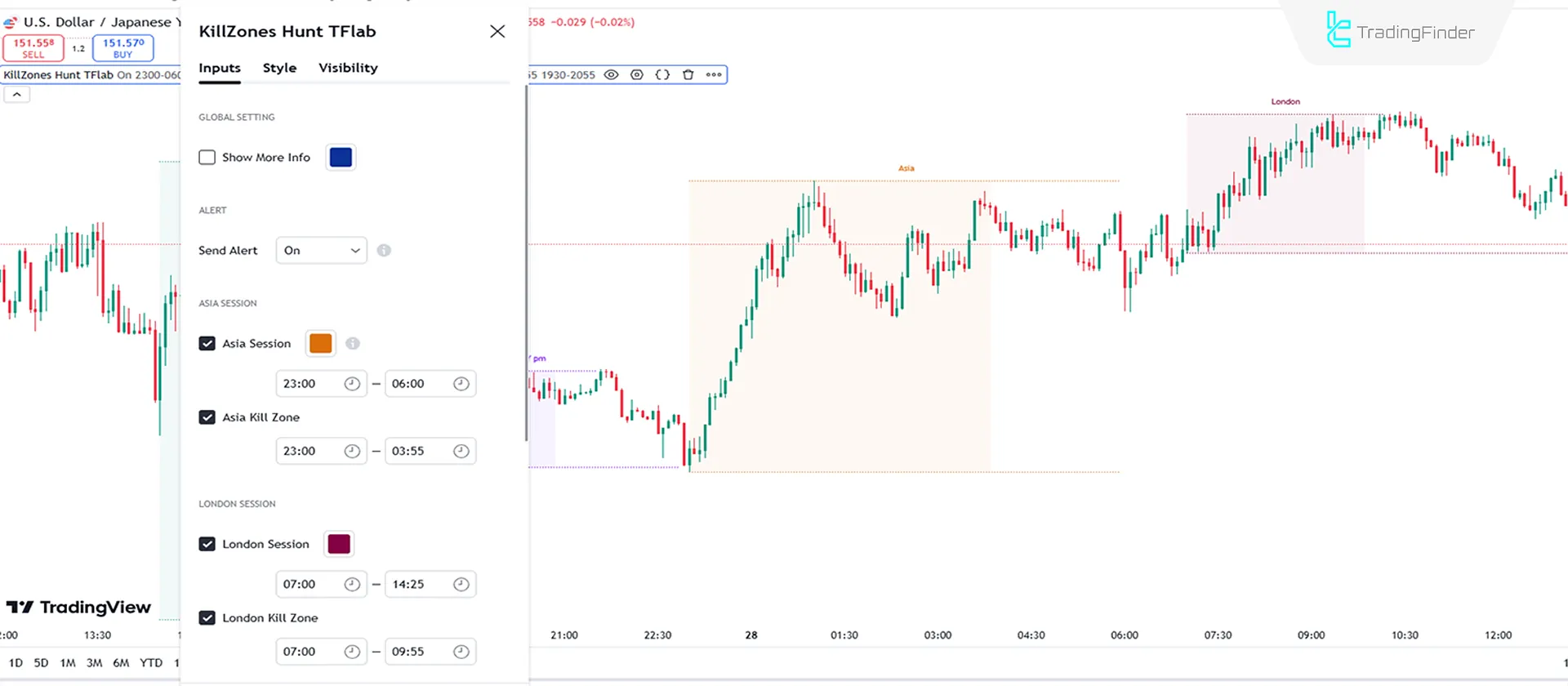Click the Send Alert info icon
The height and width of the screenshot is (686, 1568).
pyautogui.click(x=384, y=251)
